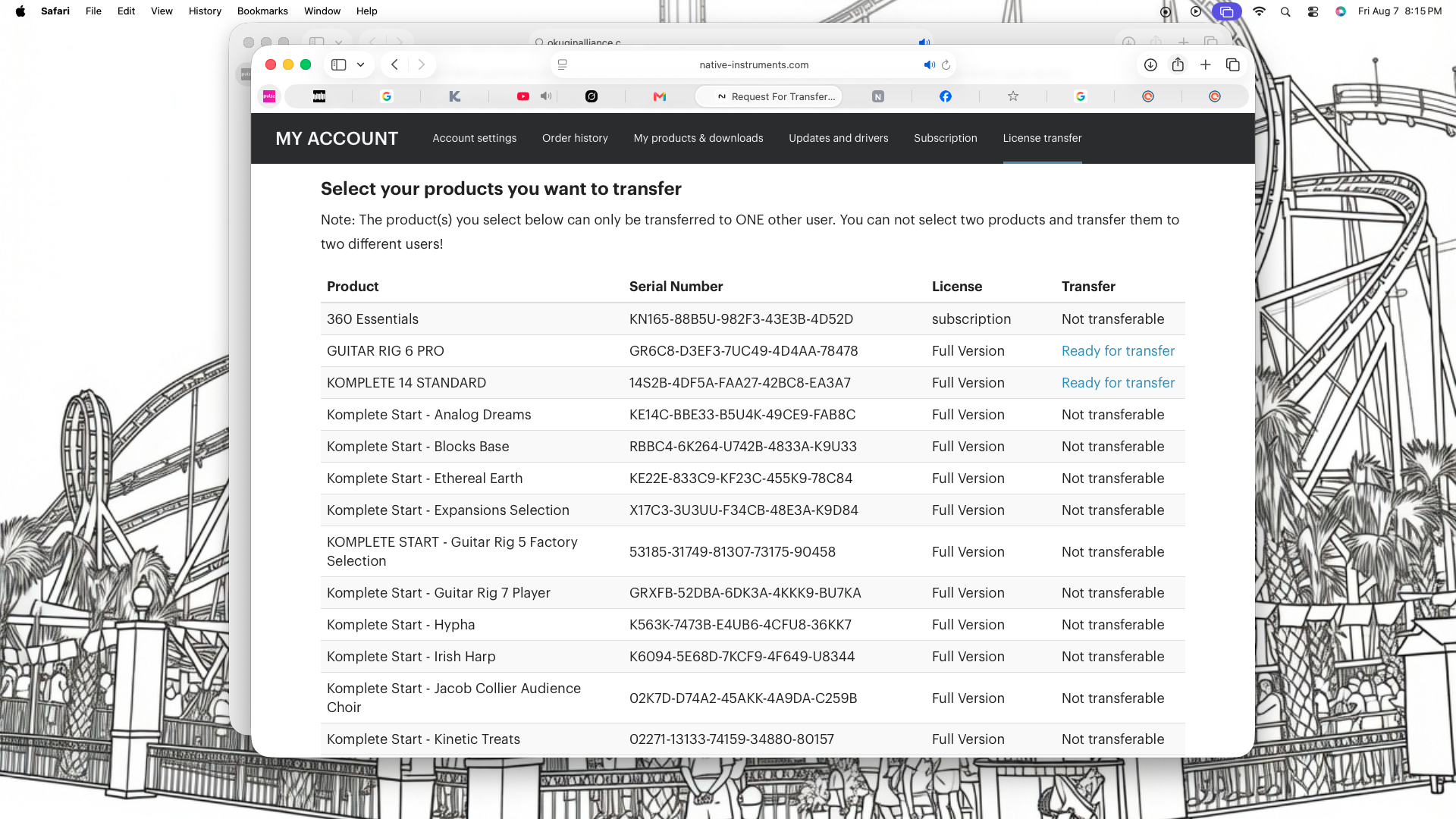Focus the native-instruments.com address field
The image size is (1456, 819).
(x=754, y=65)
